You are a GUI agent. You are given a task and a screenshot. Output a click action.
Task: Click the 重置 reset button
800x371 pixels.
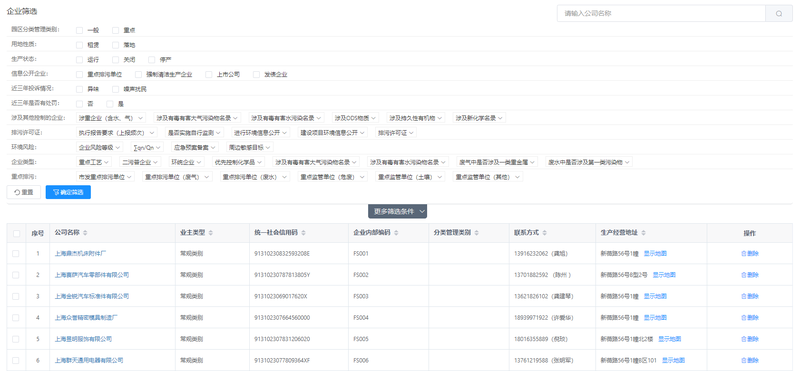[23, 192]
